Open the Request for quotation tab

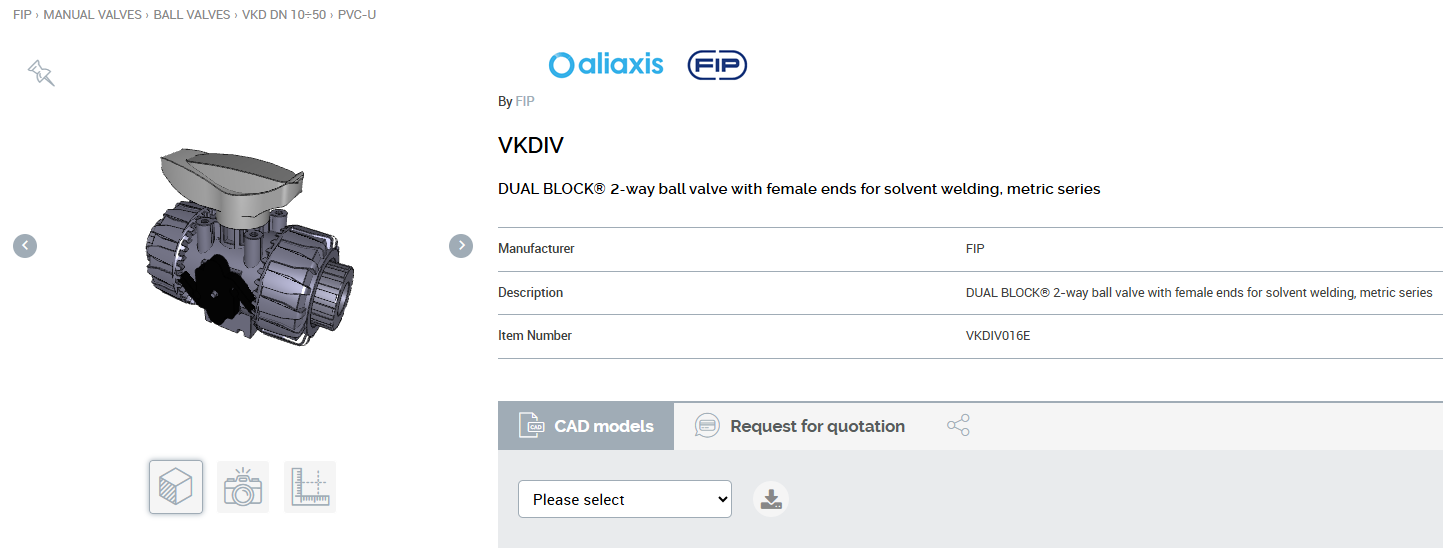click(800, 426)
